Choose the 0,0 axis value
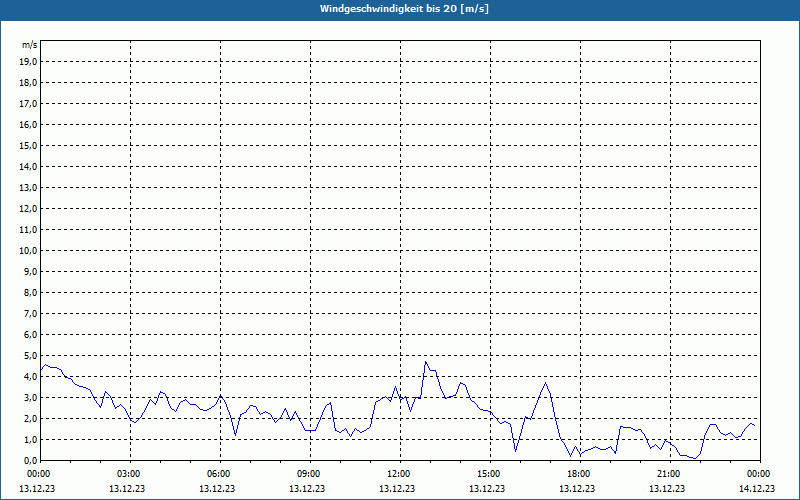The height and width of the screenshot is (500, 800). (x=30, y=460)
